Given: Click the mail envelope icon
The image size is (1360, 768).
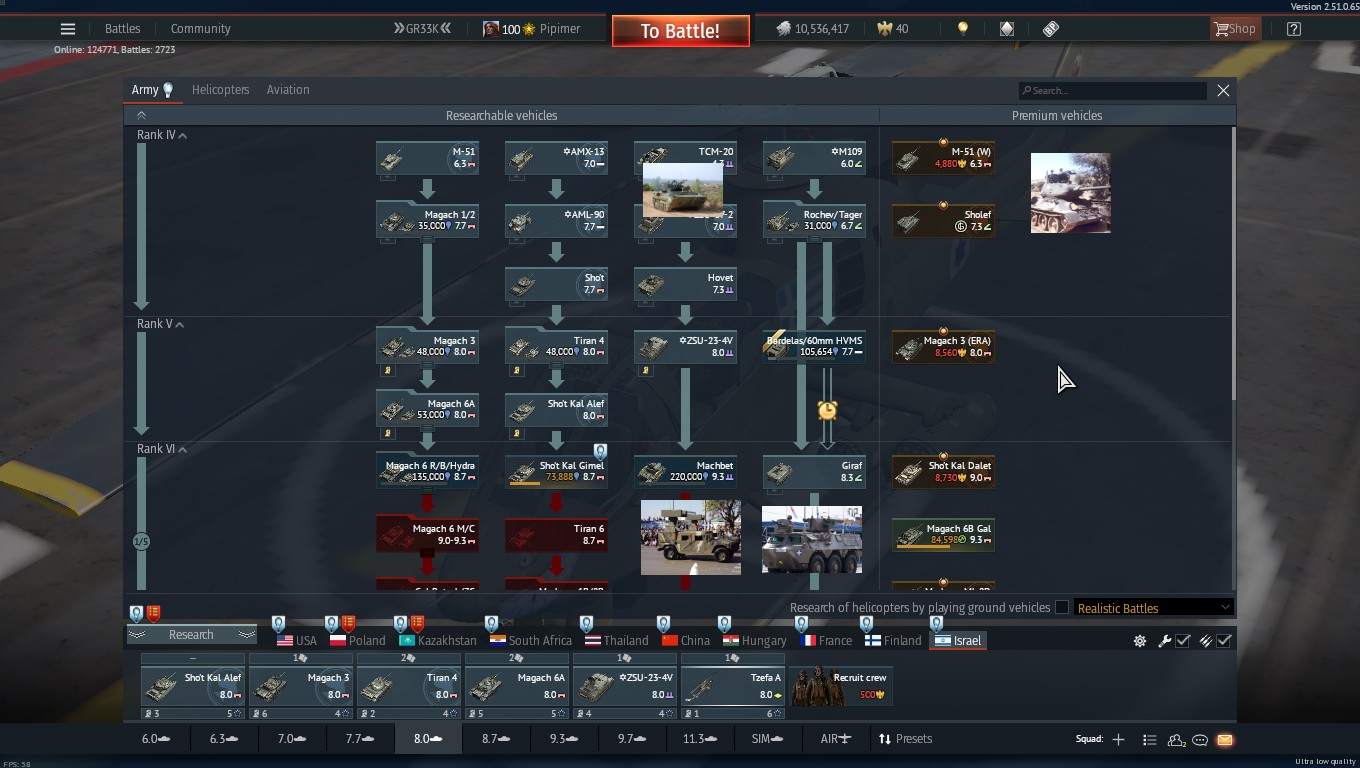Looking at the screenshot, I should click(x=1224, y=740).
